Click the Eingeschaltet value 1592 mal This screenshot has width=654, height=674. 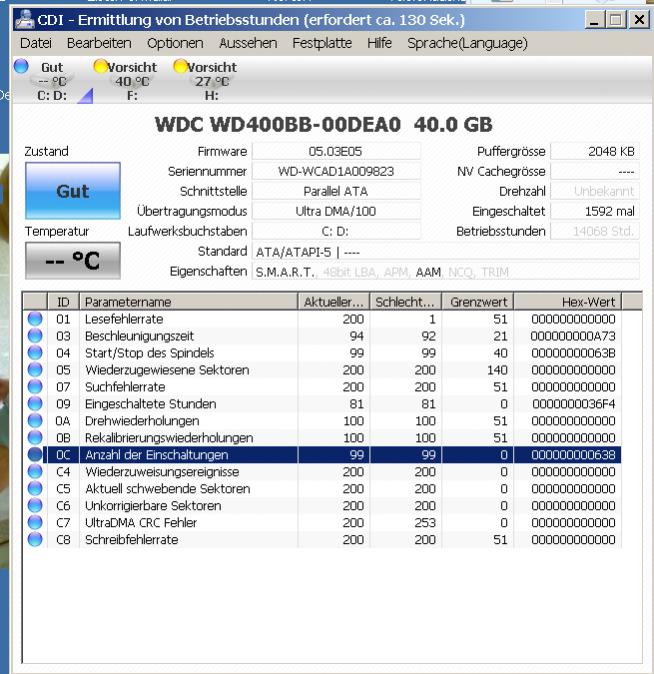click(x=595, y=211)
